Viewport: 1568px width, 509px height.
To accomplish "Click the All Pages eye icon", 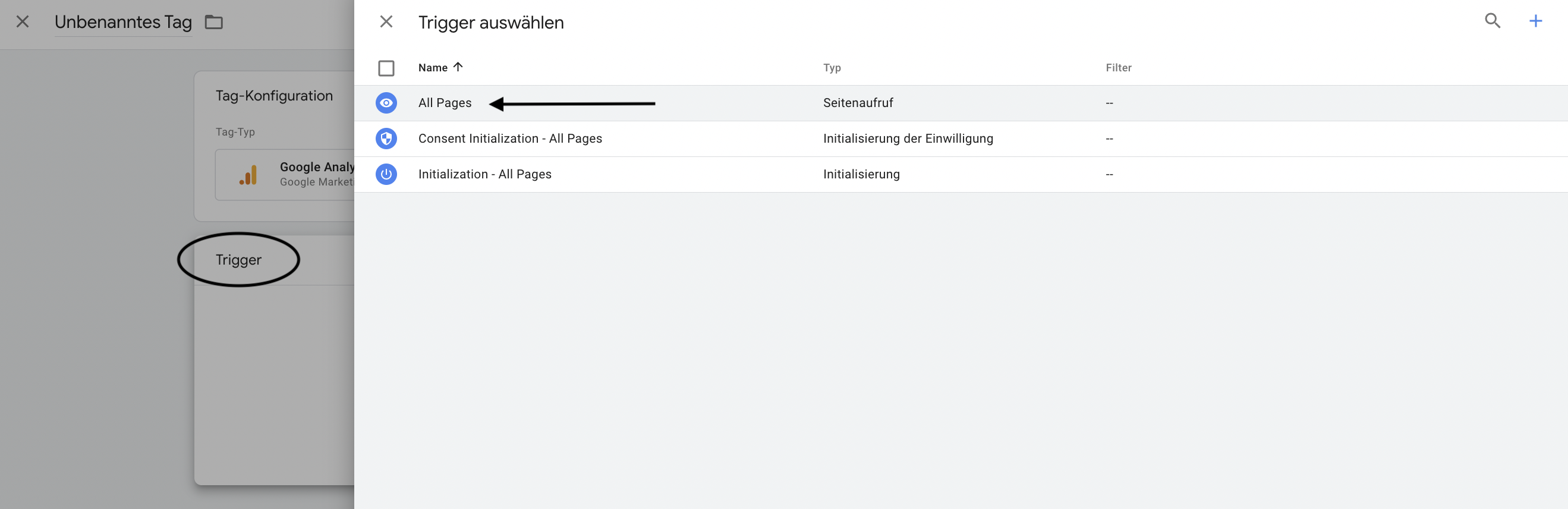I will [386, 103].
